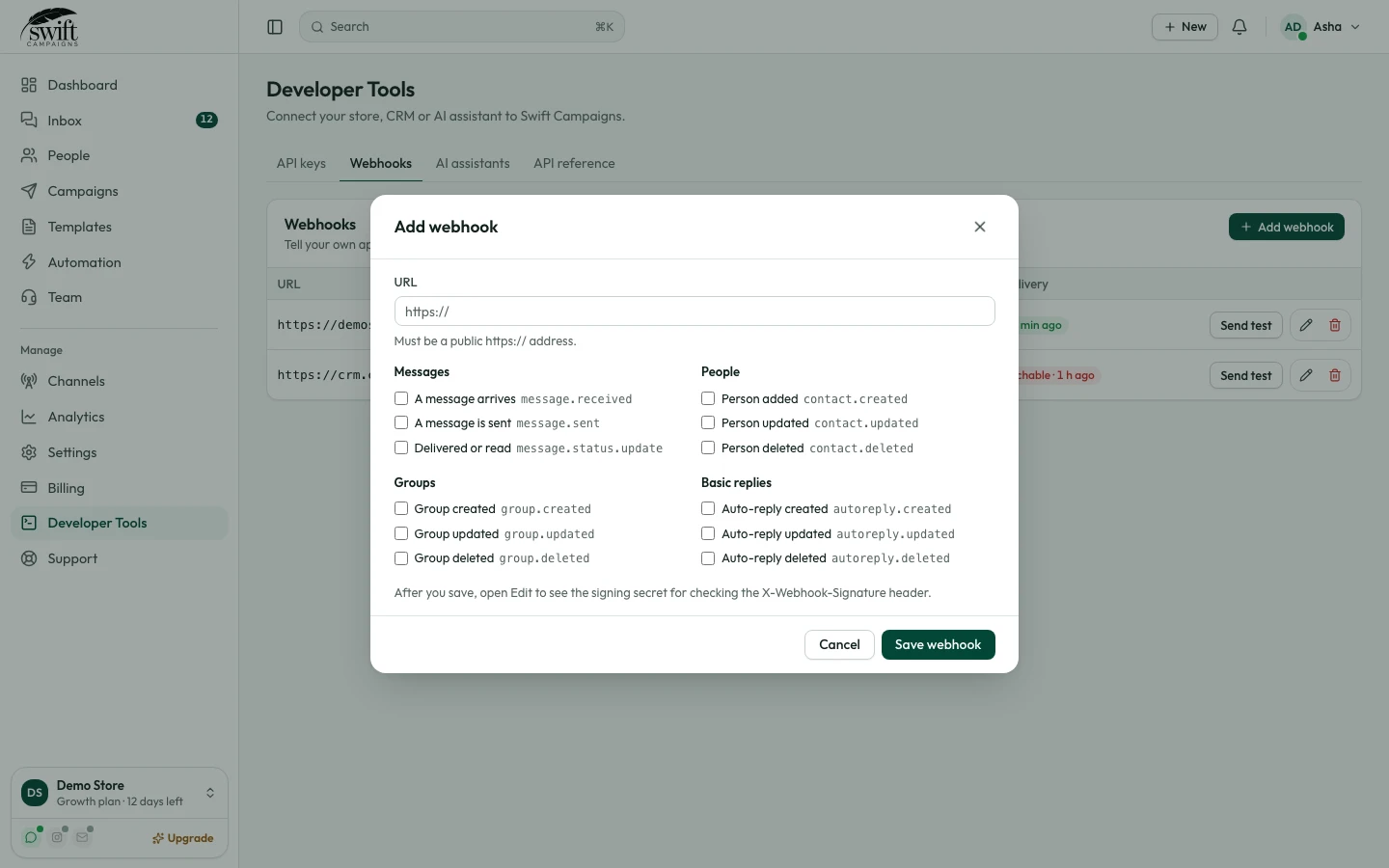This screenshot has width=1389, height=868.
Task: Open Analytics under Manage
Action: (x=120, y=417)
